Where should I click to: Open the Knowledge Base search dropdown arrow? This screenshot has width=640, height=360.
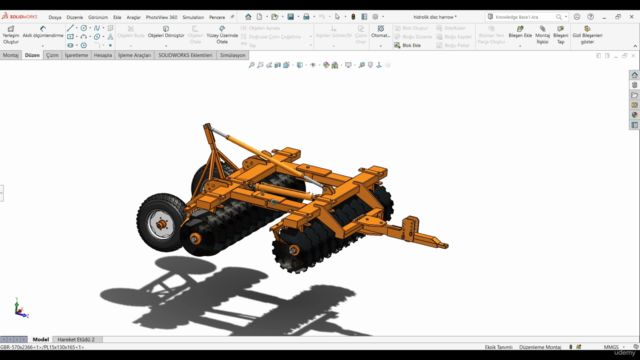(x=566, y=17)
